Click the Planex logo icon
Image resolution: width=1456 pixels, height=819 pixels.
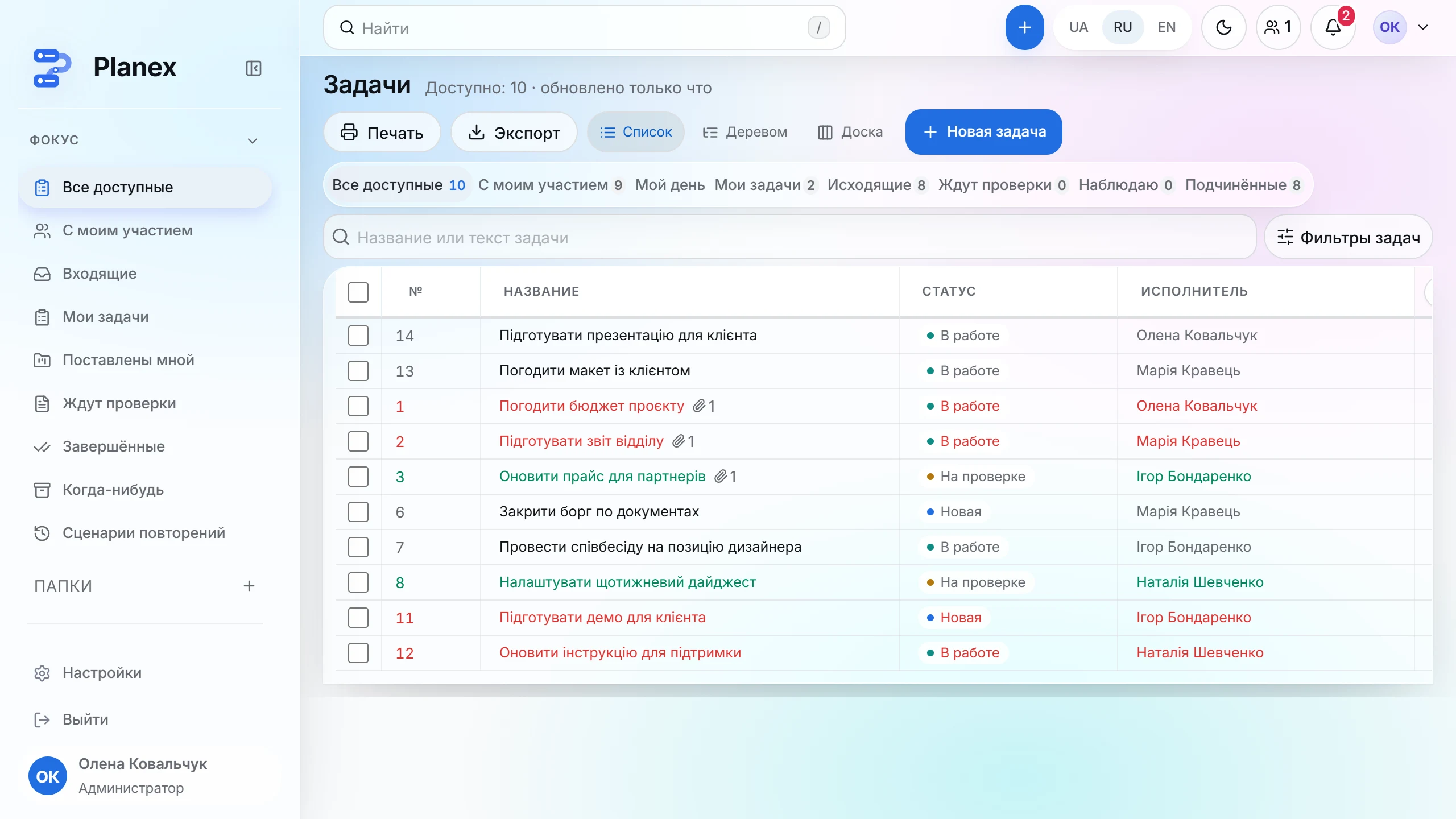point(52,68)
